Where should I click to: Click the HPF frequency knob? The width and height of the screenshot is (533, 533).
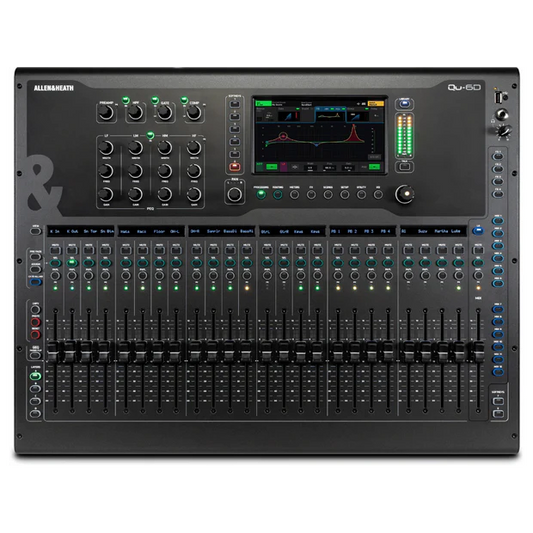coord(135,113)
